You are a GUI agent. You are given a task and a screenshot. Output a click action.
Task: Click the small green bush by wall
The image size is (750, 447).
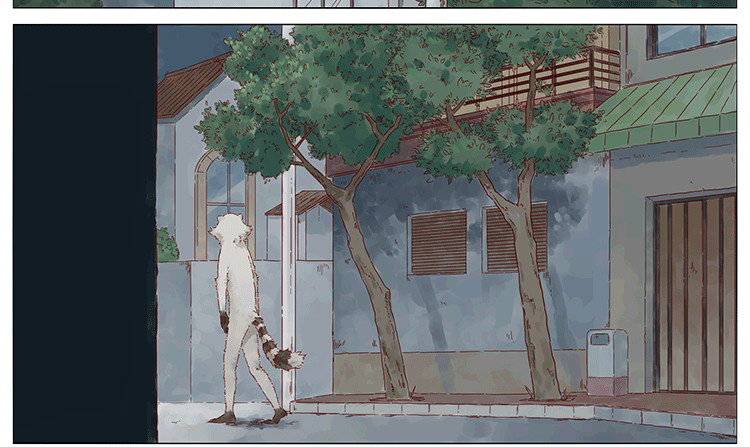coord(167,245)
